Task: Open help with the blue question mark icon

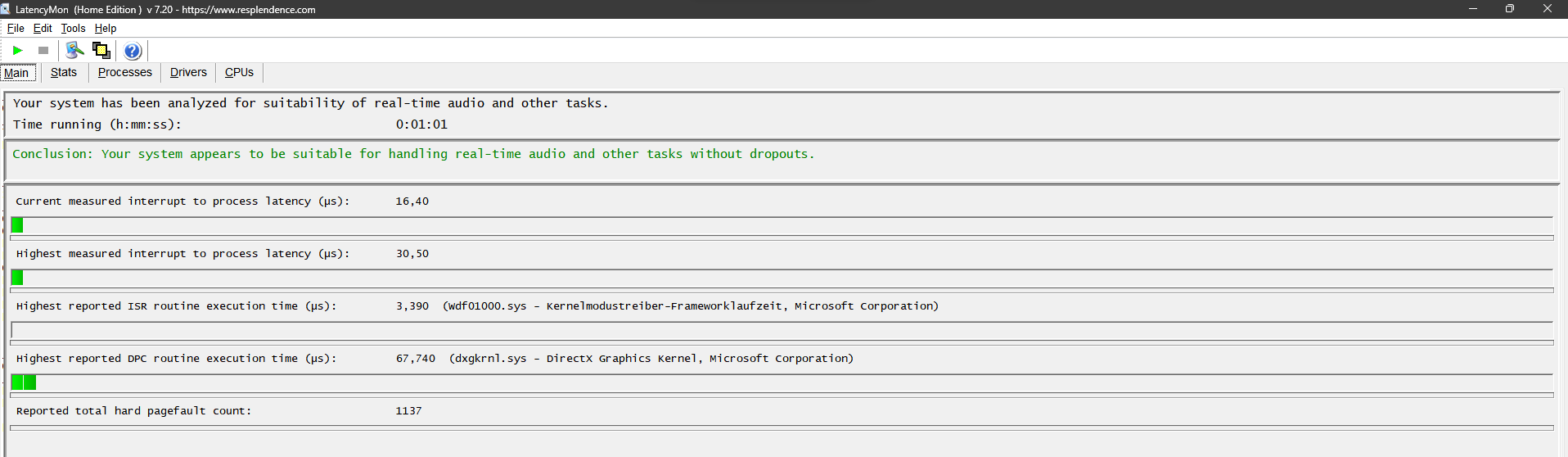Action: 133,51
